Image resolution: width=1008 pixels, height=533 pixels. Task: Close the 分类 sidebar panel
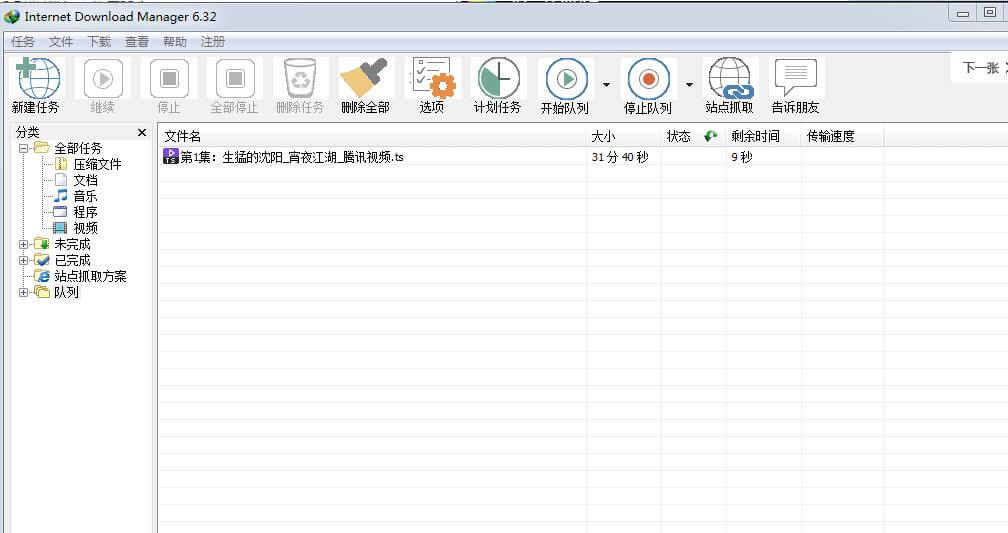pyautogui.click(x=142, y=132)
